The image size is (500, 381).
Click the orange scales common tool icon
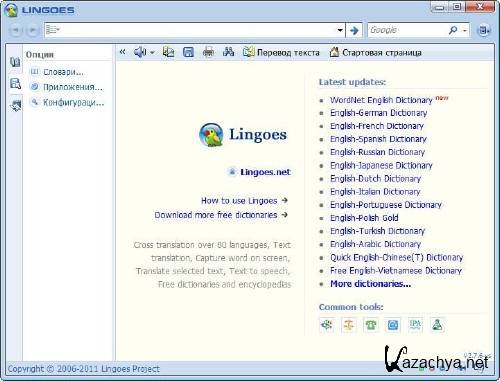pyautogui.click(x=349, y=324)
